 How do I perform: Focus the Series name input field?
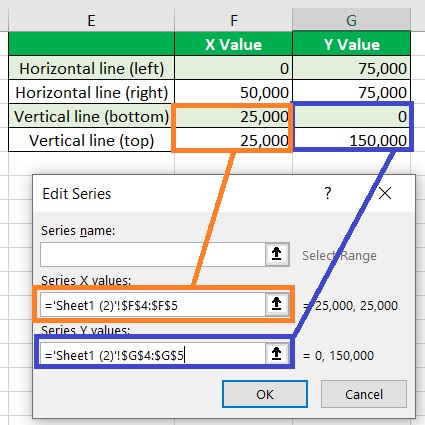153,254
